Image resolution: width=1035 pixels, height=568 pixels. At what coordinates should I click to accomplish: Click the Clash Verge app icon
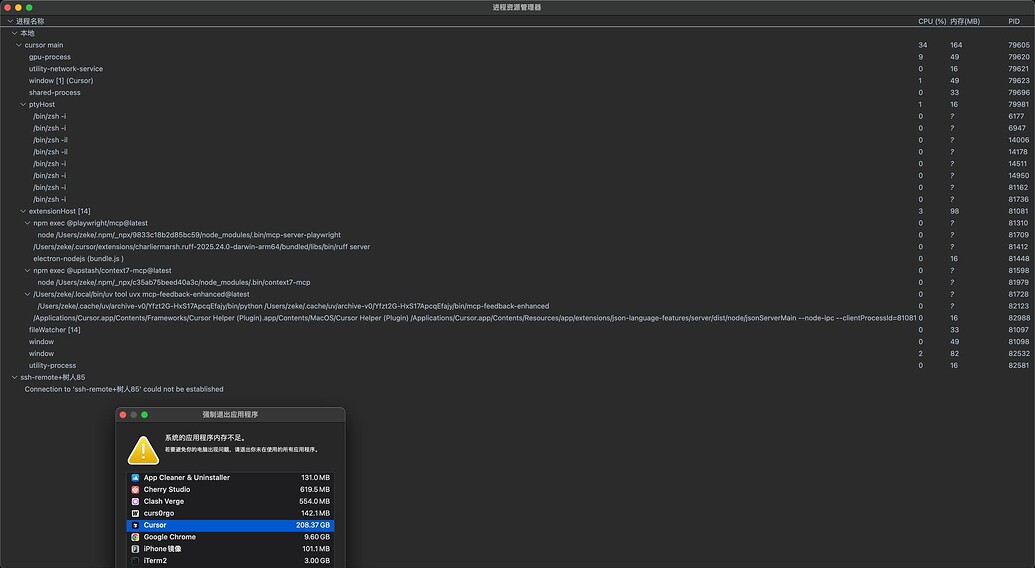[x=135, y=501]
